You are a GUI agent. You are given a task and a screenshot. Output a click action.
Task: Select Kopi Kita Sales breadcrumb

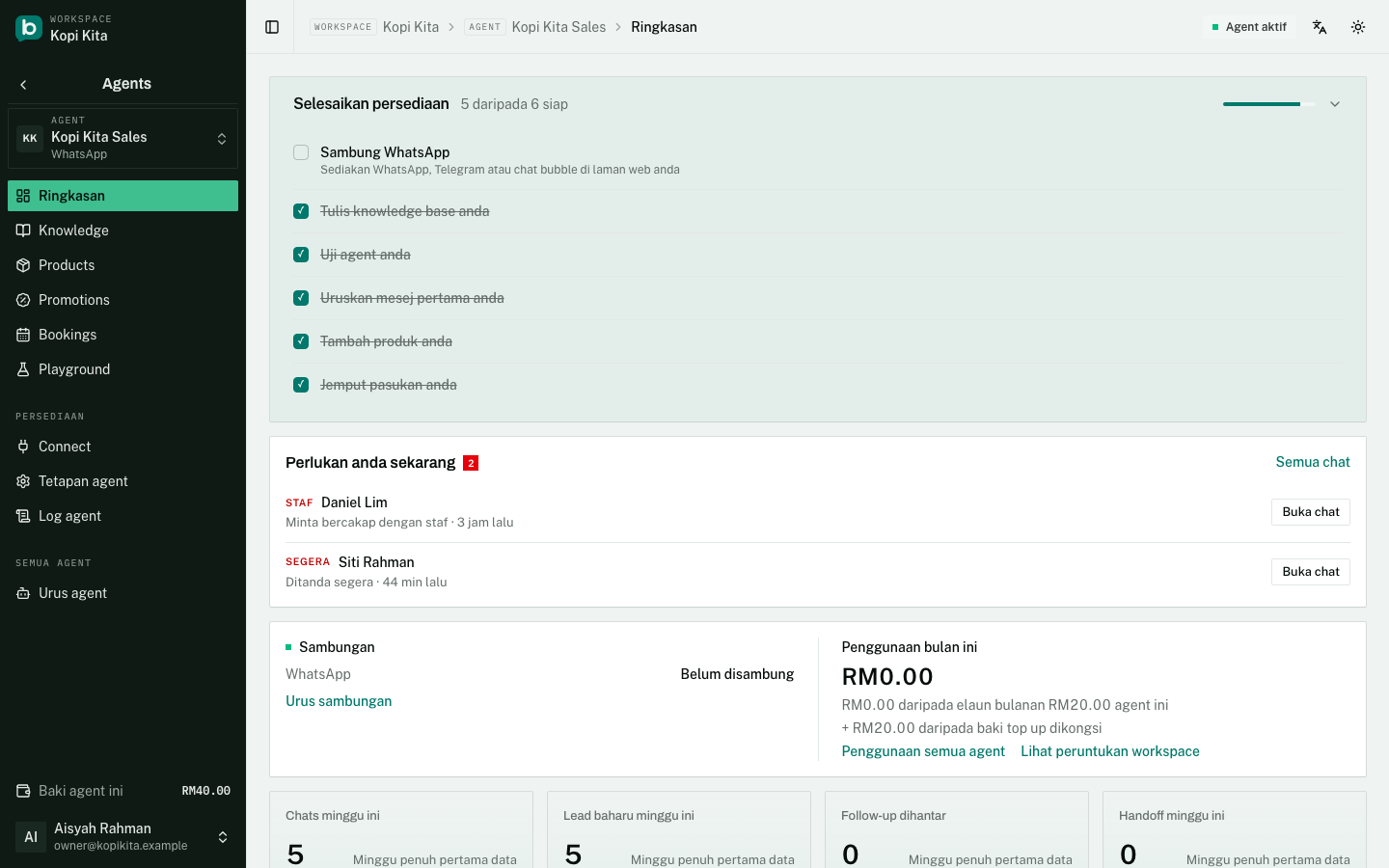(x=558, y=27)
